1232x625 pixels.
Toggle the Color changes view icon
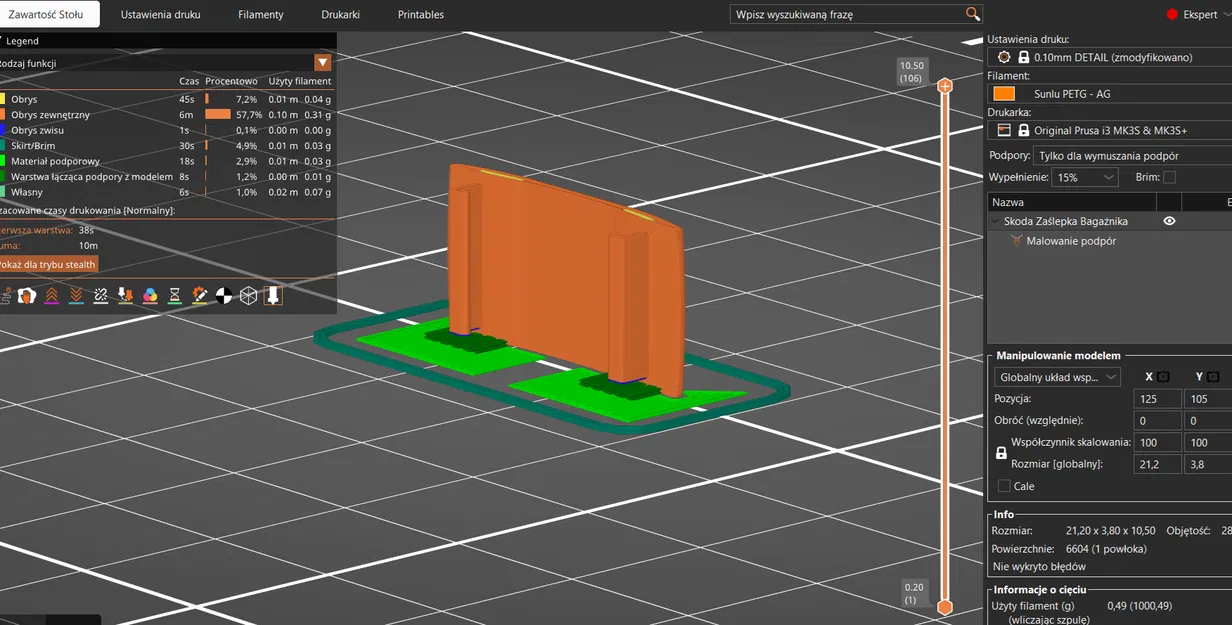point(150,296)
